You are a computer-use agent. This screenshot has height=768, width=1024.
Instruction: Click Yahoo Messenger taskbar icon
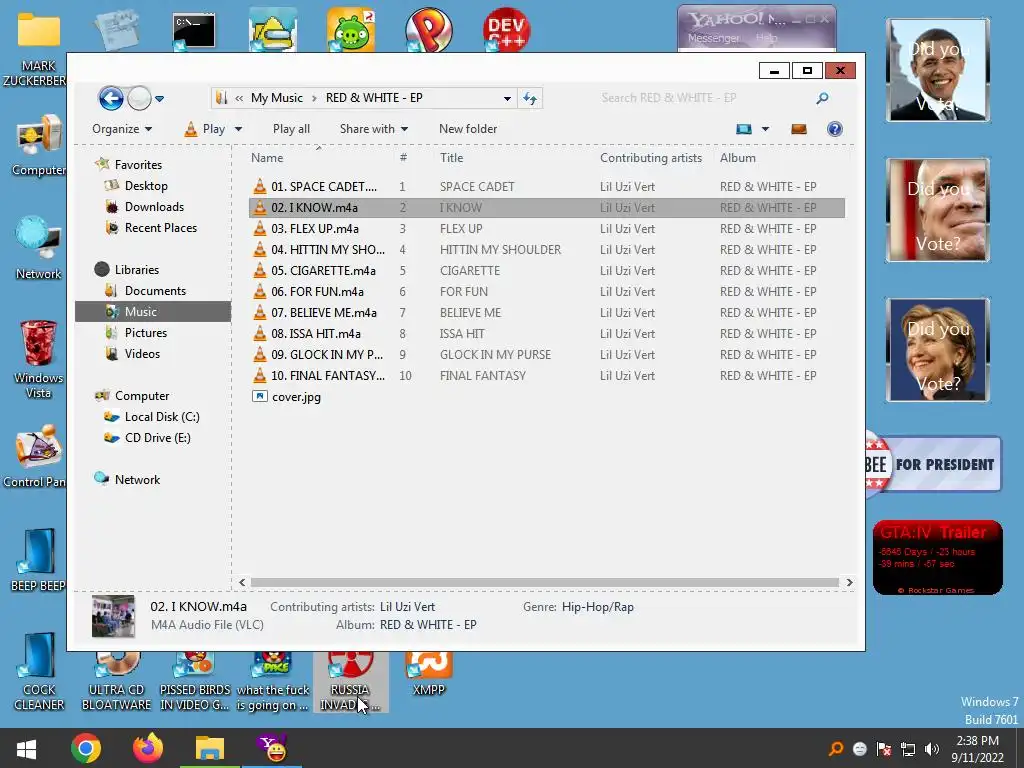(272, 748)
